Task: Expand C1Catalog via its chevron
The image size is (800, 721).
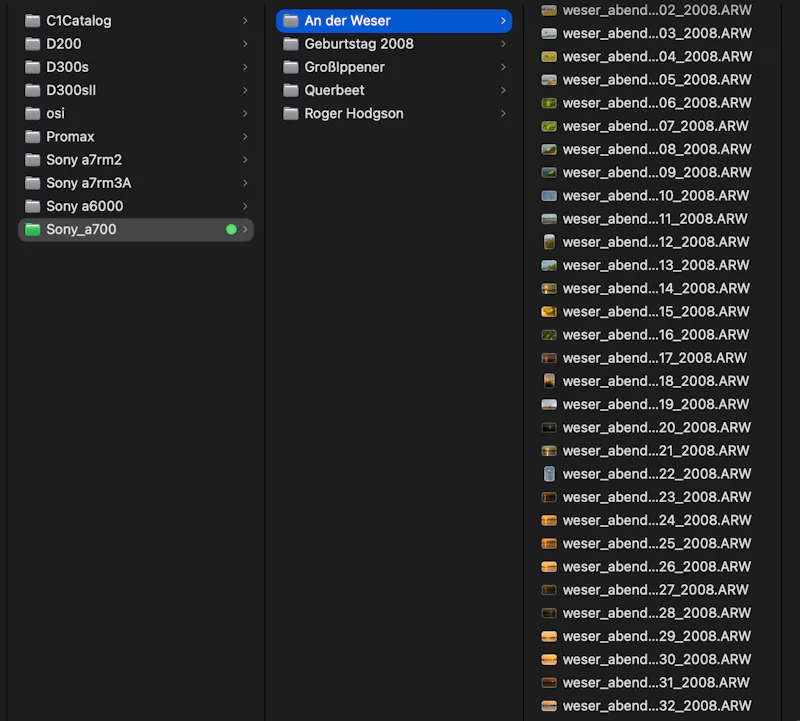Action: pyautogui.click(x=245, y=21)
